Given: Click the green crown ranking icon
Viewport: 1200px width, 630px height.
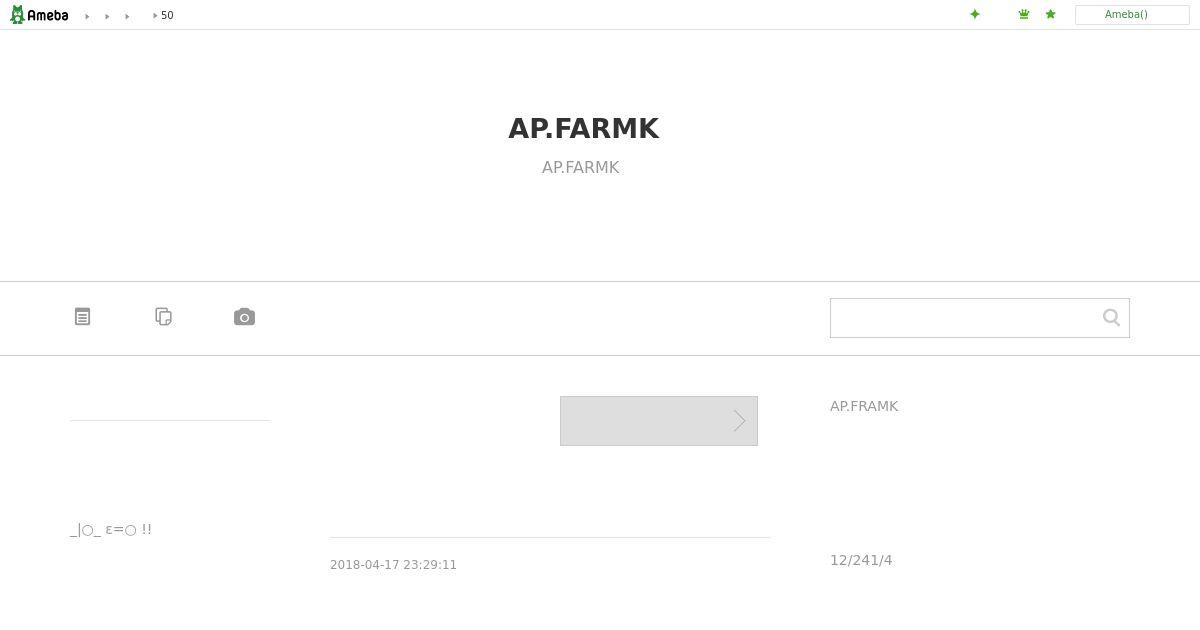Looking at the screenshot, I should point(1024,14).
